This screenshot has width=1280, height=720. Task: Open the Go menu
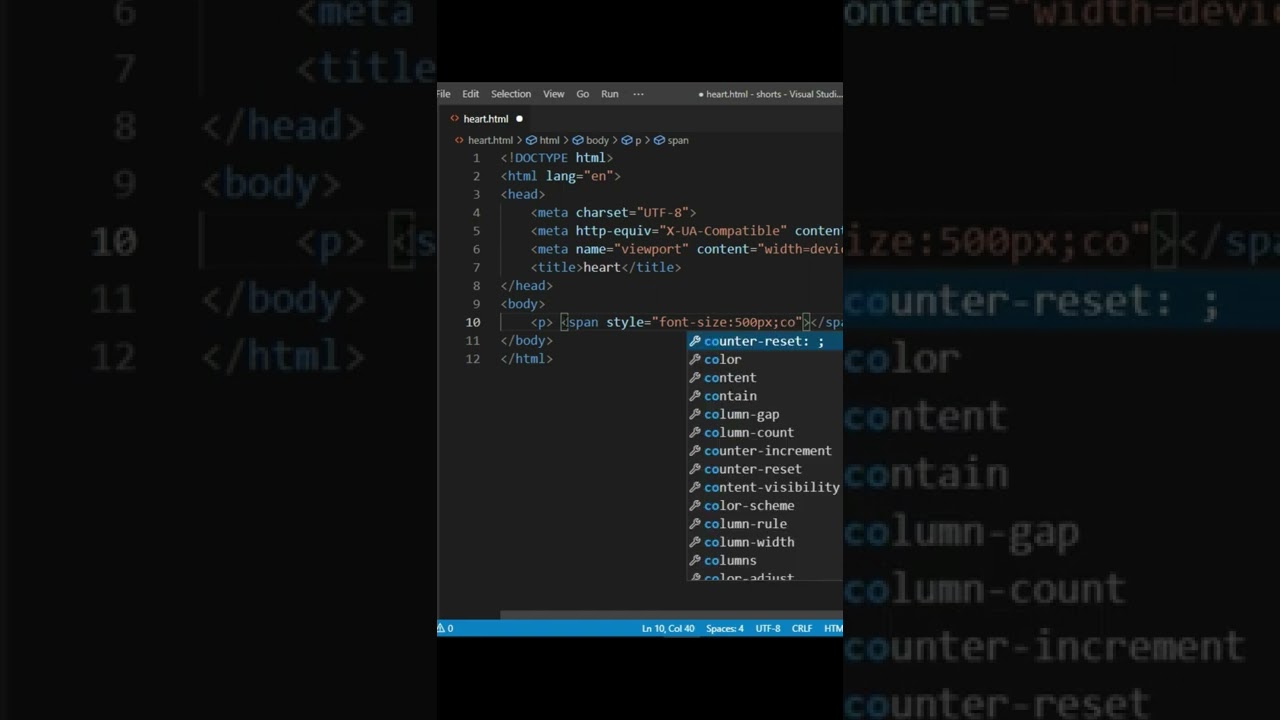pos(582,94)
